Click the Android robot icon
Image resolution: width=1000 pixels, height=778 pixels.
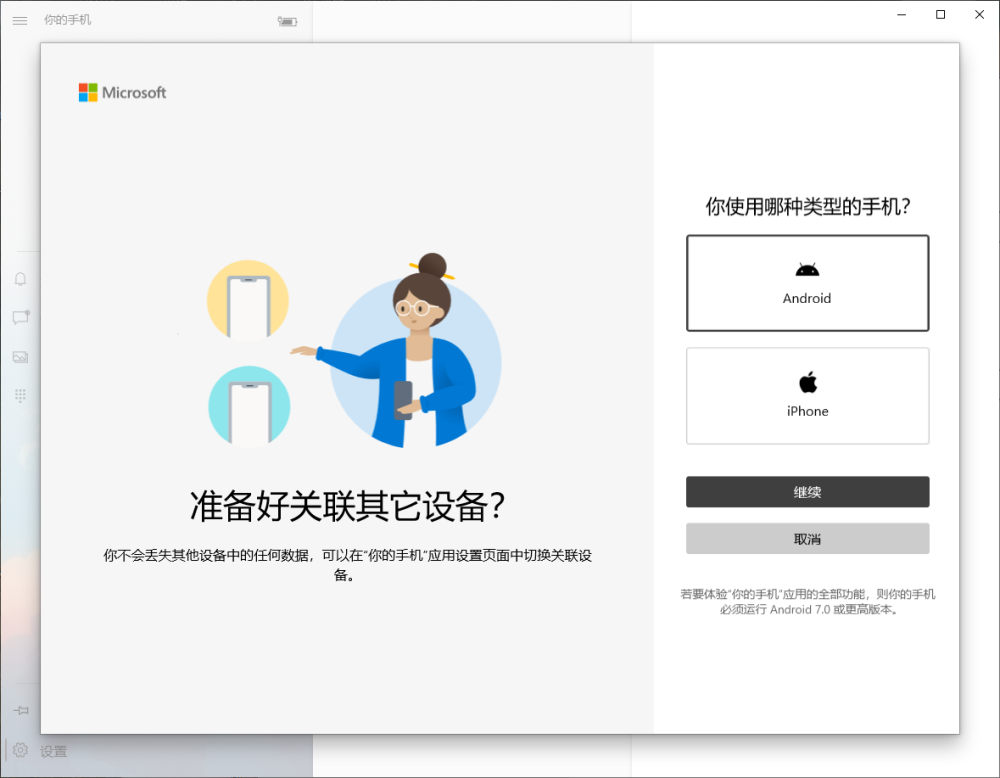pyautogui.click(x=807, y=270)
